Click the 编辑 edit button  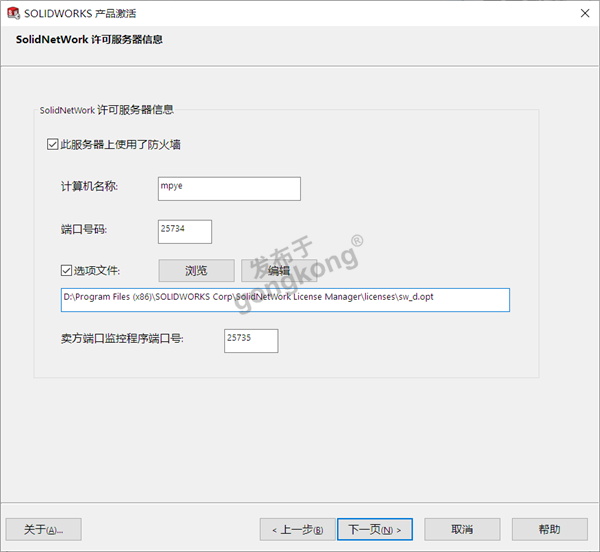[279, 270]
